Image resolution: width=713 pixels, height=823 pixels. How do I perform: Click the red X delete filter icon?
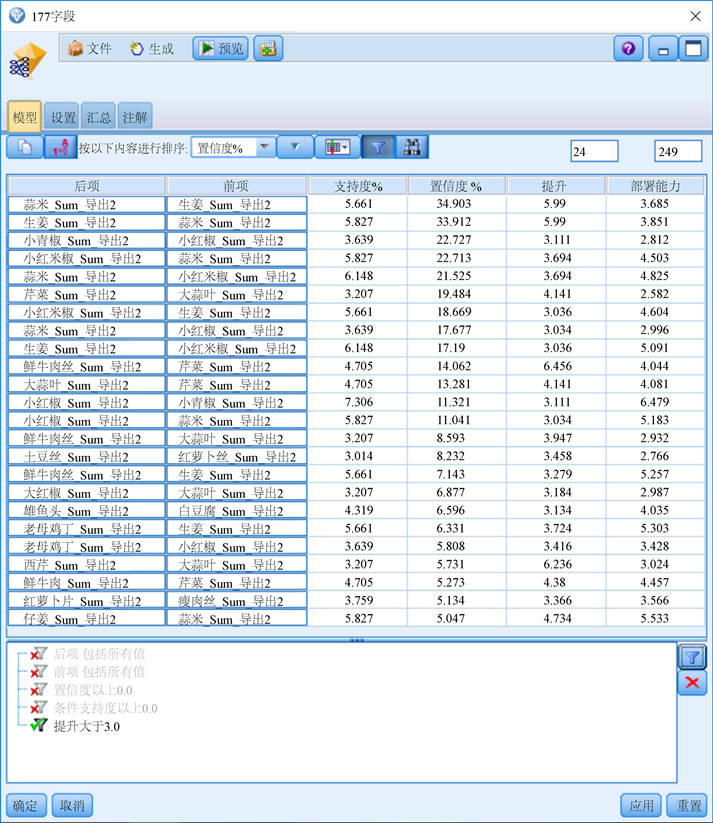pyautogui.click(x=692, y=683)
